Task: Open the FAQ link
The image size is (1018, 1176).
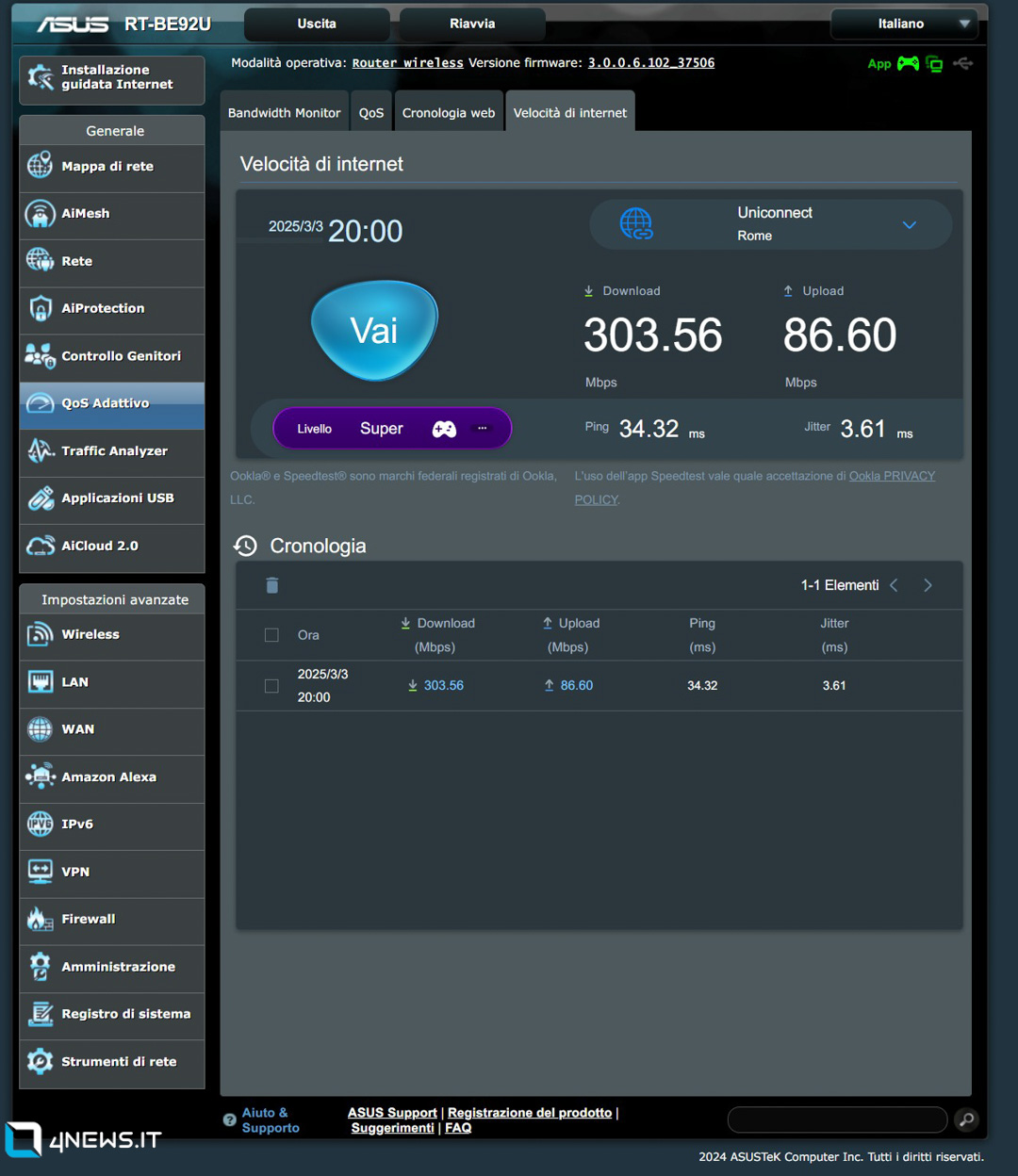Action: point(458,1128)
